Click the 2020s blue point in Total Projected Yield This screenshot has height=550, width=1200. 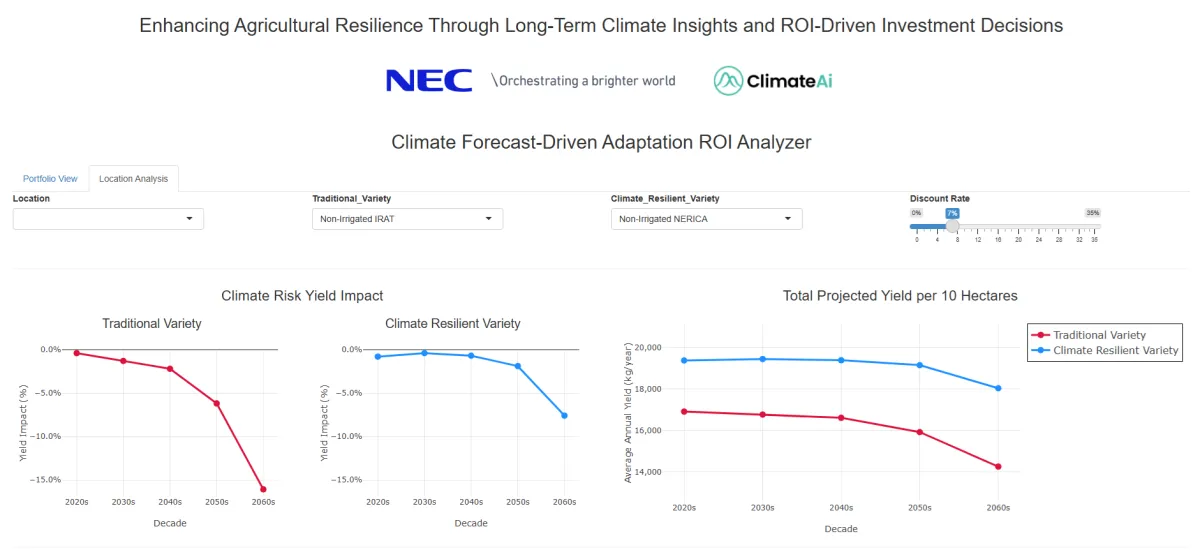683,360
